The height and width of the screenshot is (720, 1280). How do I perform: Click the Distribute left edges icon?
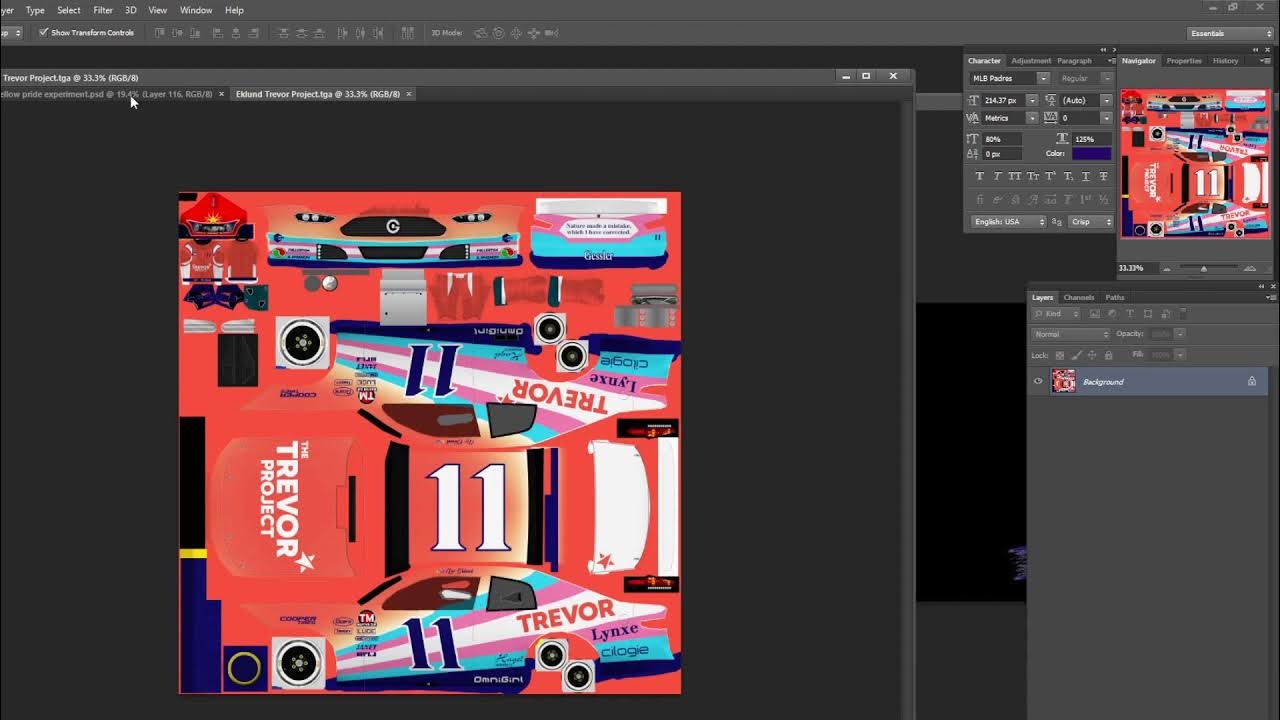pyautogui.click(x=343, y=33)
